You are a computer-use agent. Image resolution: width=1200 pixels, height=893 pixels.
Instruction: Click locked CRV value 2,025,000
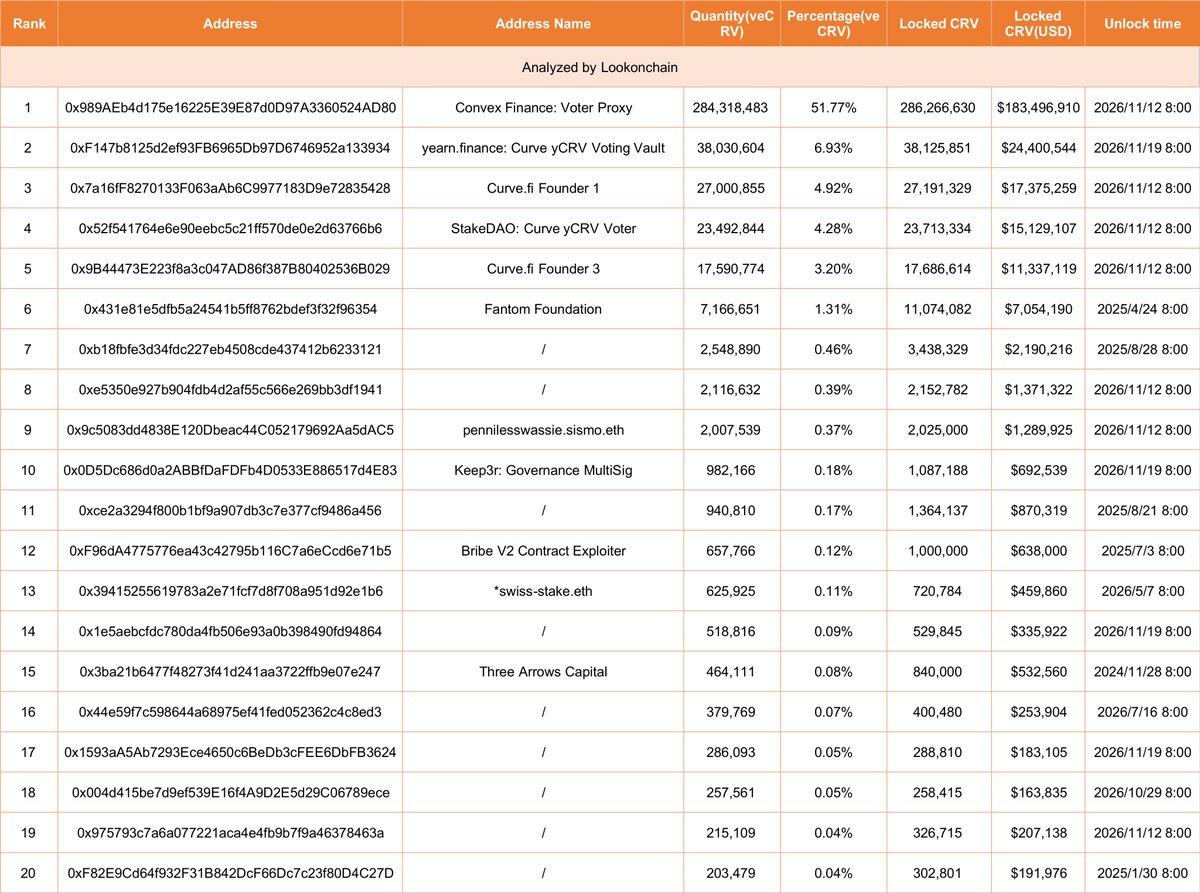coord(937,430)
